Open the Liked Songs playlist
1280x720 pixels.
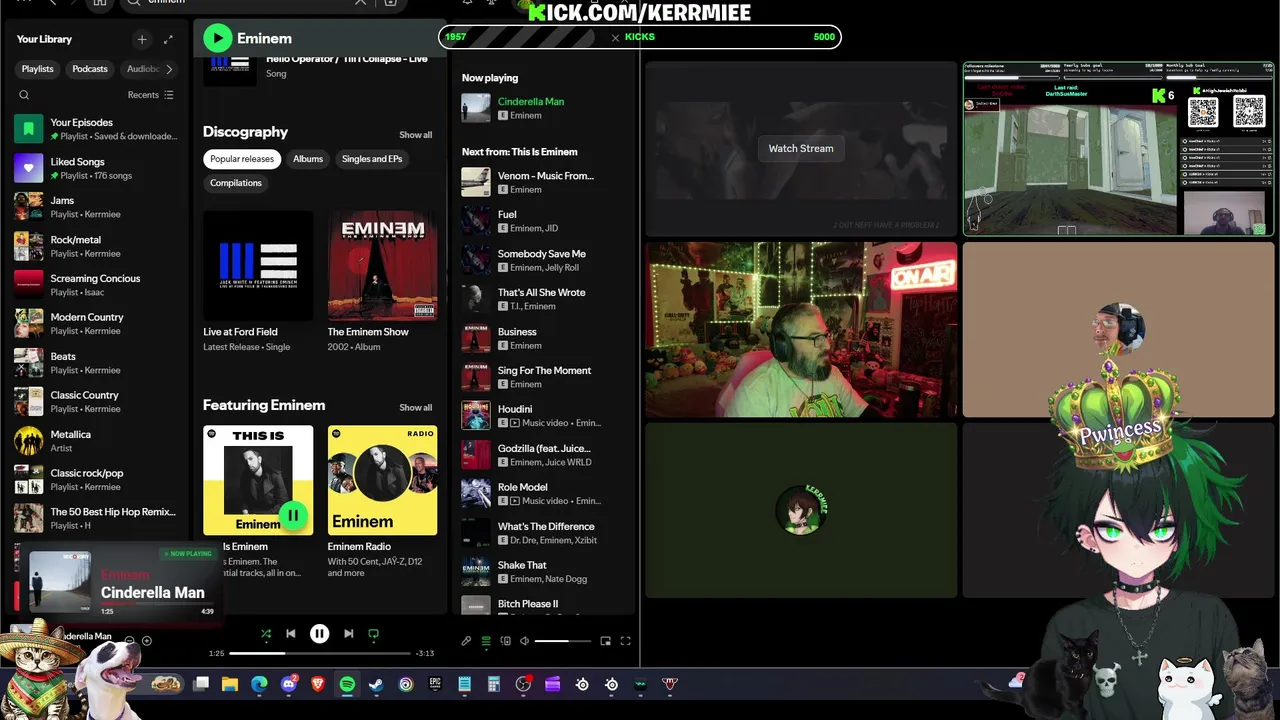(x=96, y=168)
